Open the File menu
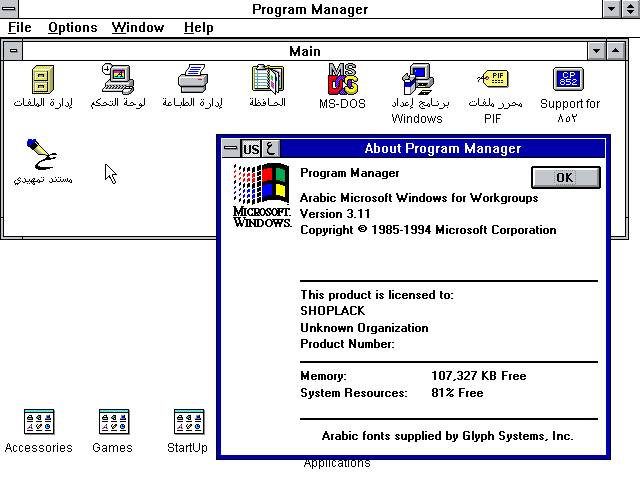The image size is (640, 480). [x=20, y=28]
